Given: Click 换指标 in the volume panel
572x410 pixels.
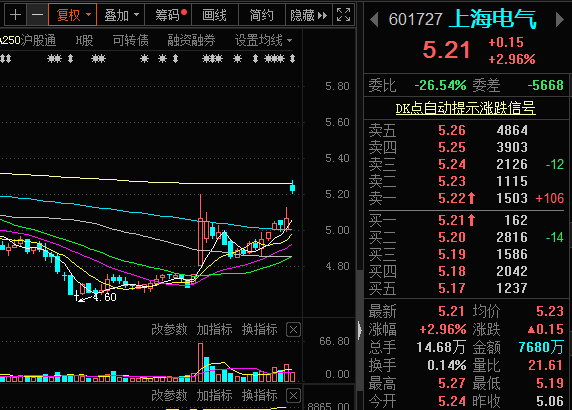Looking at the screenshot, I should point(260,329).
